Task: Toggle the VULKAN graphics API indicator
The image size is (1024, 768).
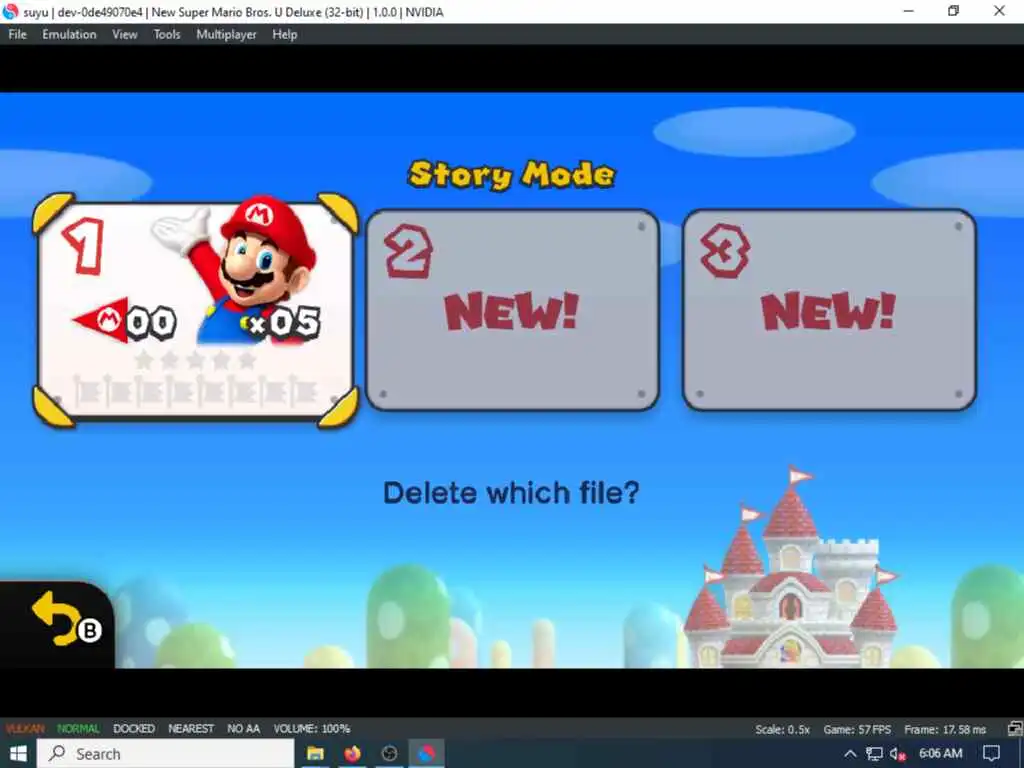Action: point(25,729)
